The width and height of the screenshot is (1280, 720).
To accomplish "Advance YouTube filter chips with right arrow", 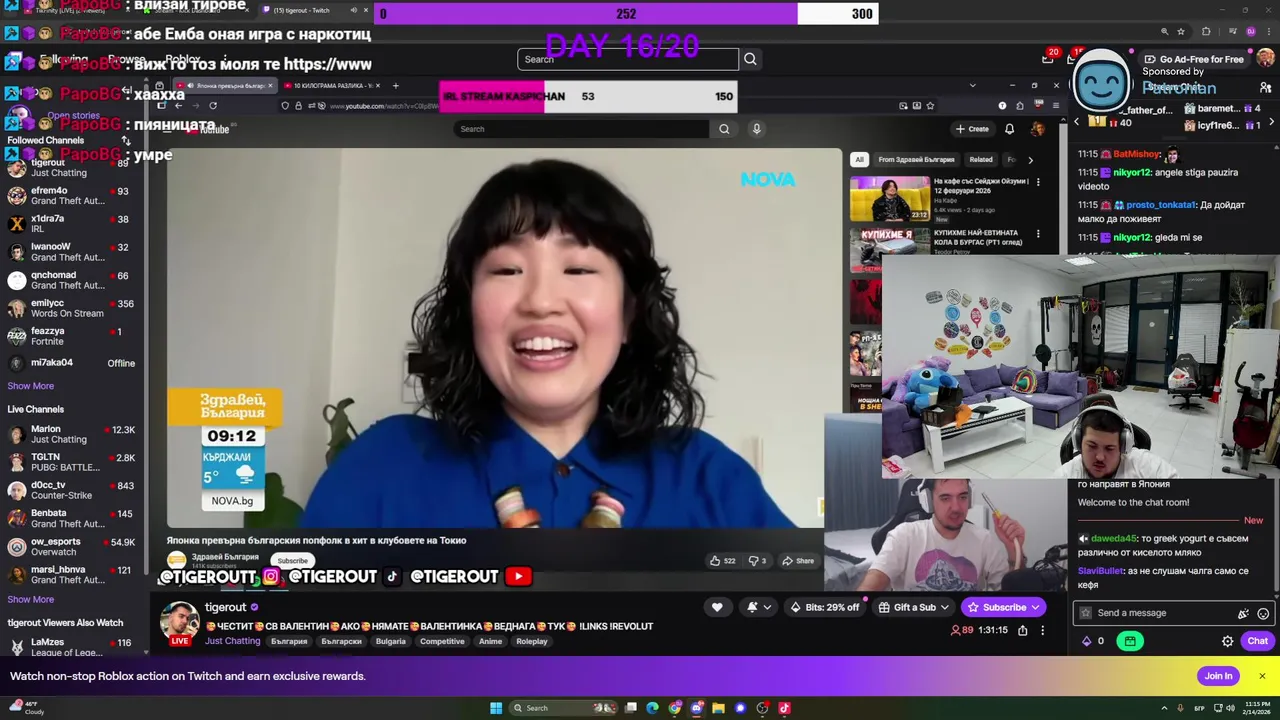I will click(x=1030, y=160).
